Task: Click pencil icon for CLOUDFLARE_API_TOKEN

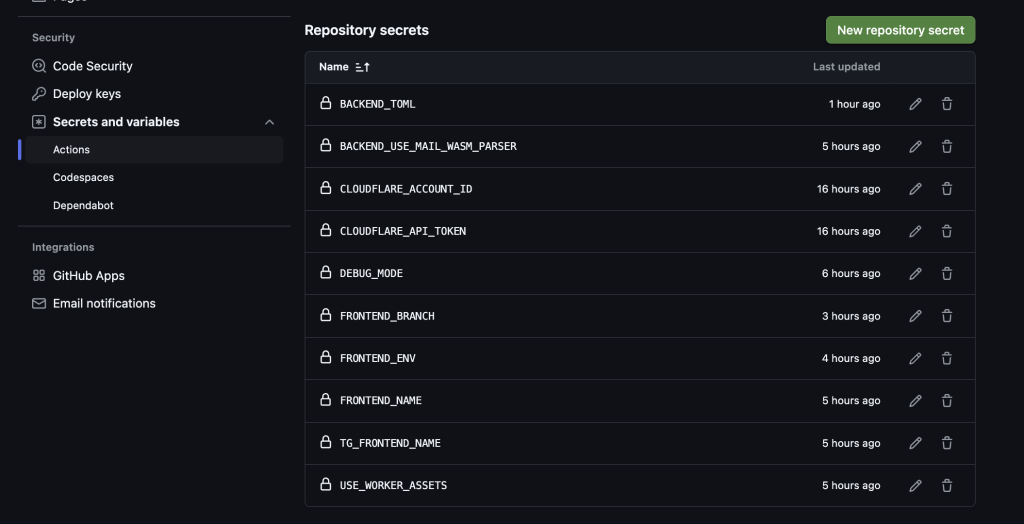Action: click(915, 231)
